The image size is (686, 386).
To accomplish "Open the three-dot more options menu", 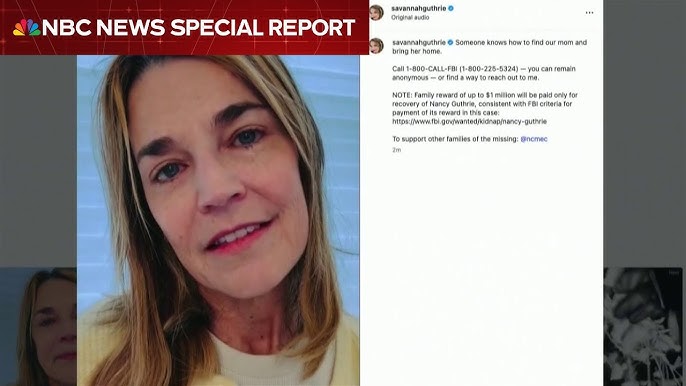I will (589, 13).
